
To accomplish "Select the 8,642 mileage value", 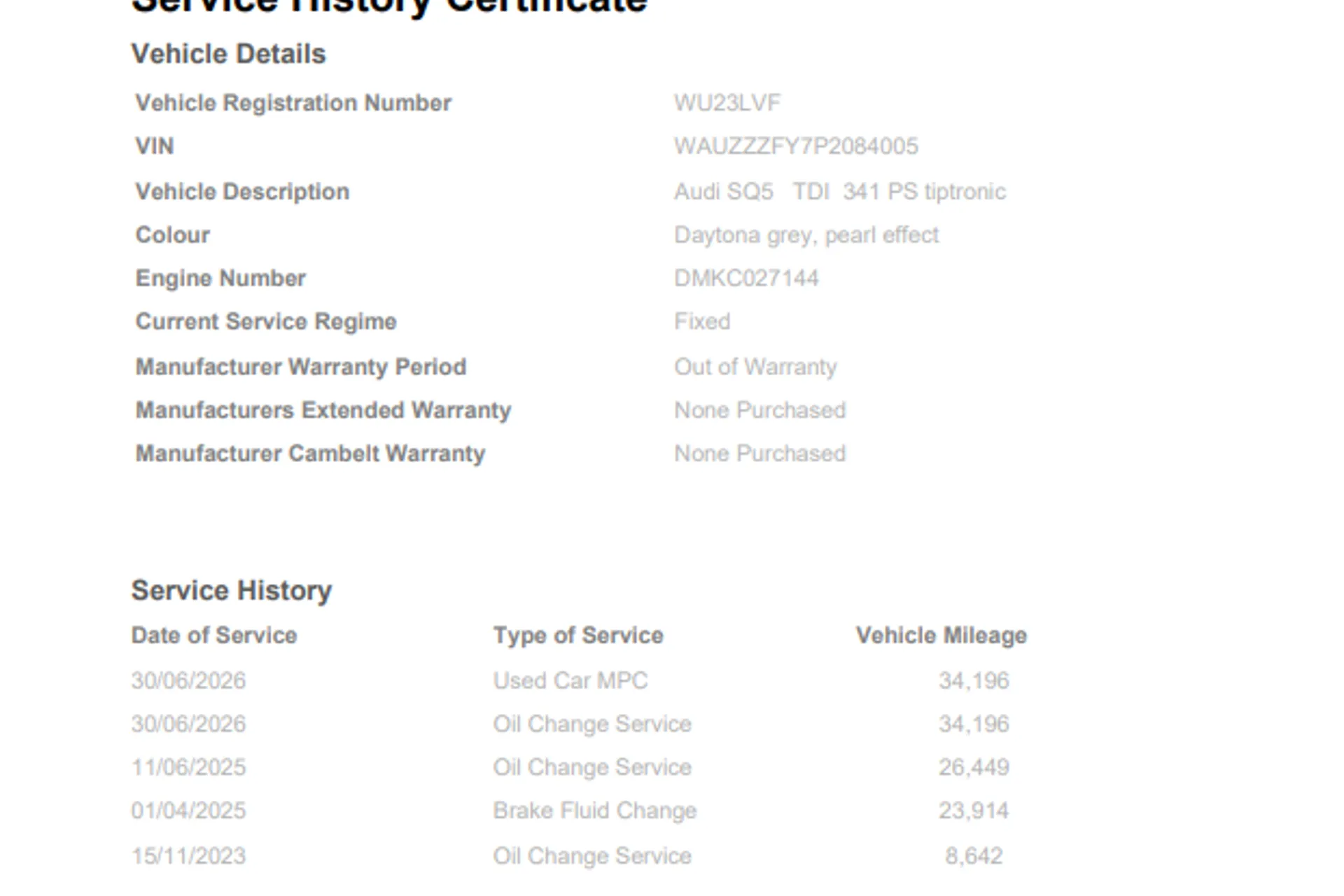I will click(974, 855).
